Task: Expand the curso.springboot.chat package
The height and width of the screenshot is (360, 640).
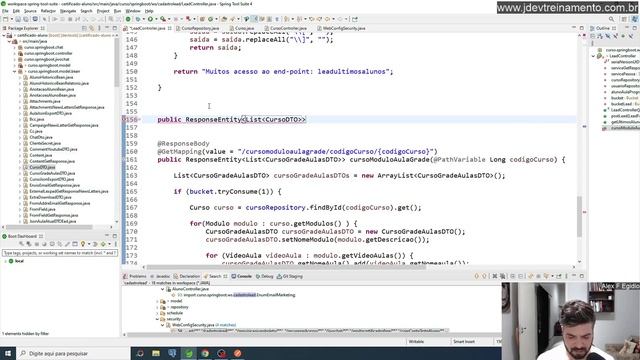Action: point(15,47)
